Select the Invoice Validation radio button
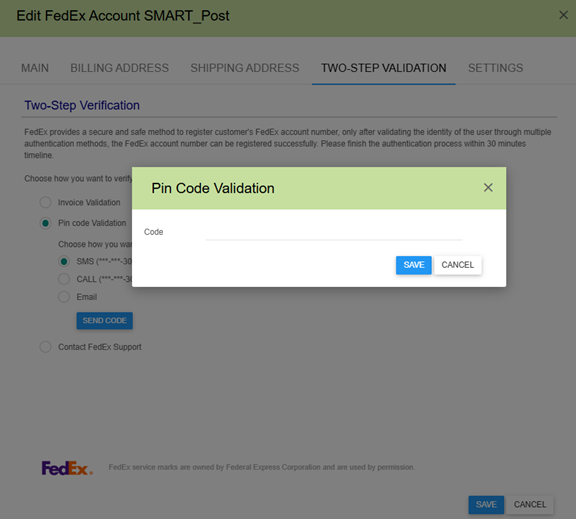 coord(46,202)
